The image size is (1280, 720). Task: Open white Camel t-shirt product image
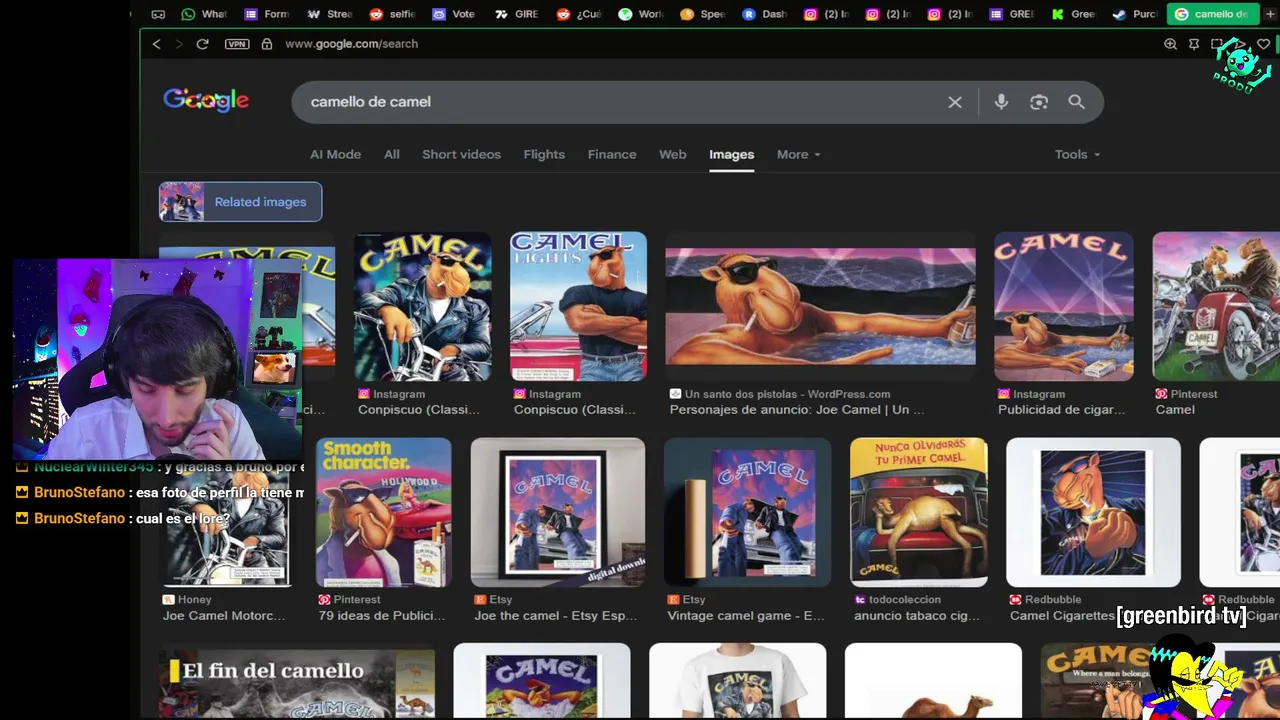(738, 681)
